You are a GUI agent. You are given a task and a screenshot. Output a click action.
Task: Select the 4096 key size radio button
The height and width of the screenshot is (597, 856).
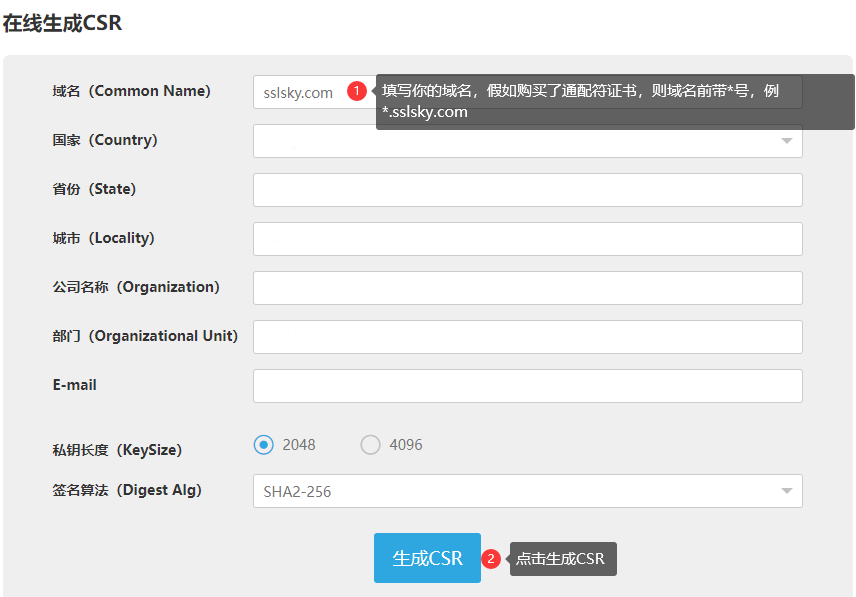coord(370,445)
